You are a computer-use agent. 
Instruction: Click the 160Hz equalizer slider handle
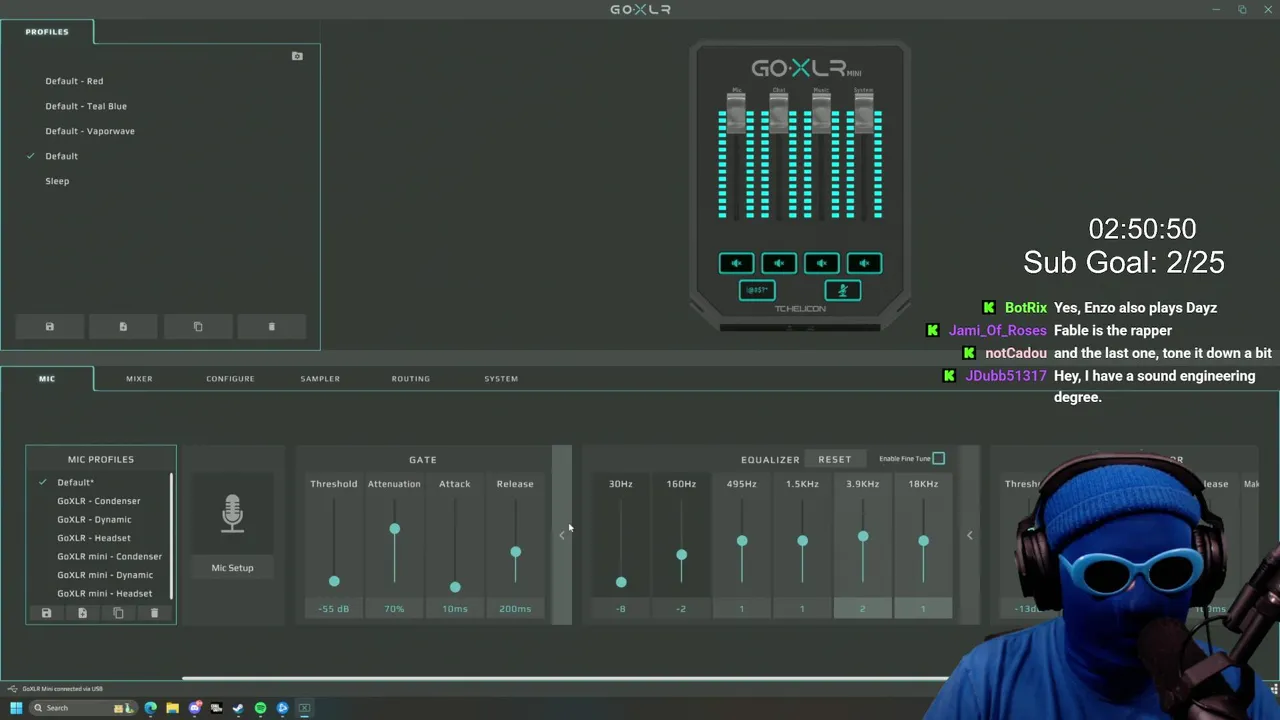tap(681, 555)
